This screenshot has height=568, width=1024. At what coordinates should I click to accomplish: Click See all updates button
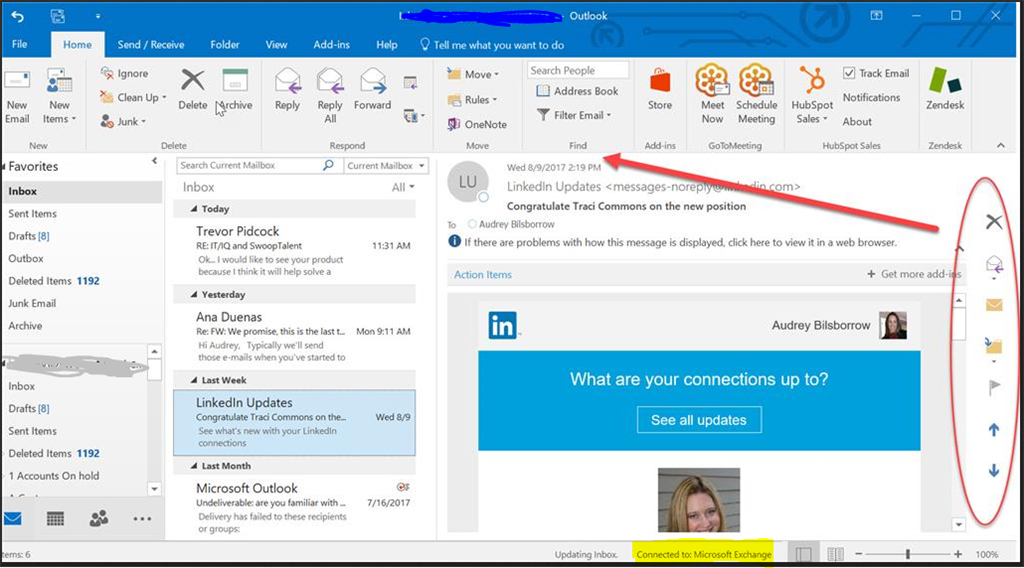click(699, 420)
